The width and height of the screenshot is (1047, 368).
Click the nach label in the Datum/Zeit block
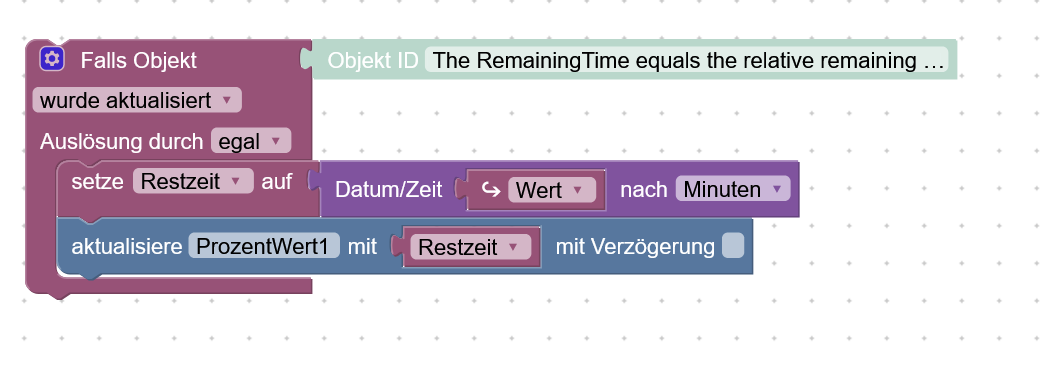(x=644, y=190)
